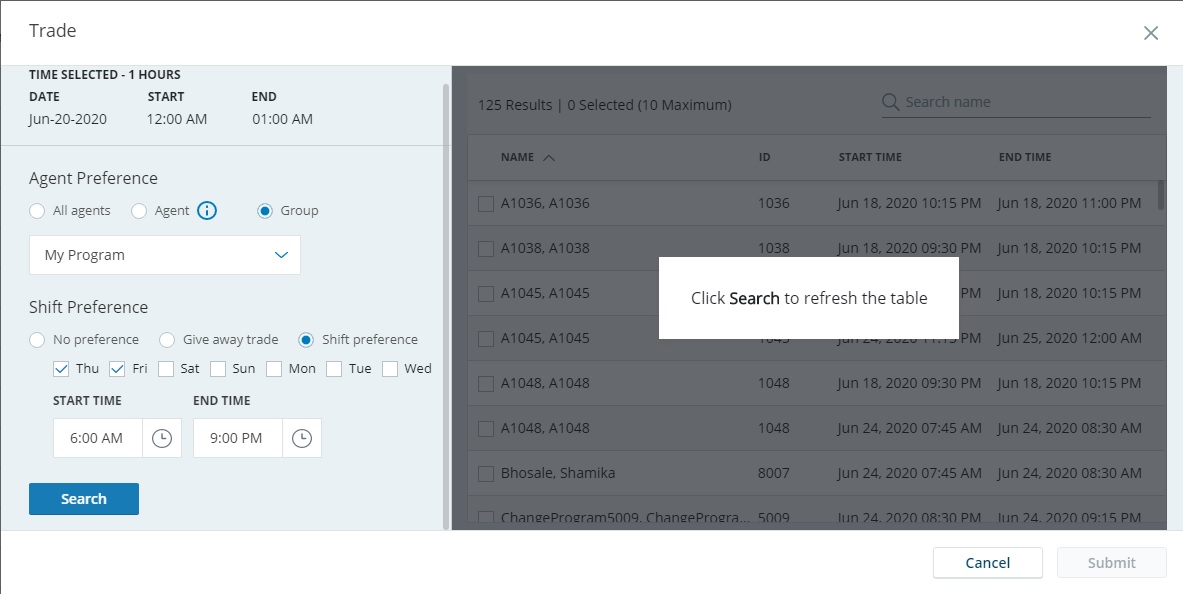Click the Cancel button
This screenshot has width=1183, height=594.
[x=987, y=562]
